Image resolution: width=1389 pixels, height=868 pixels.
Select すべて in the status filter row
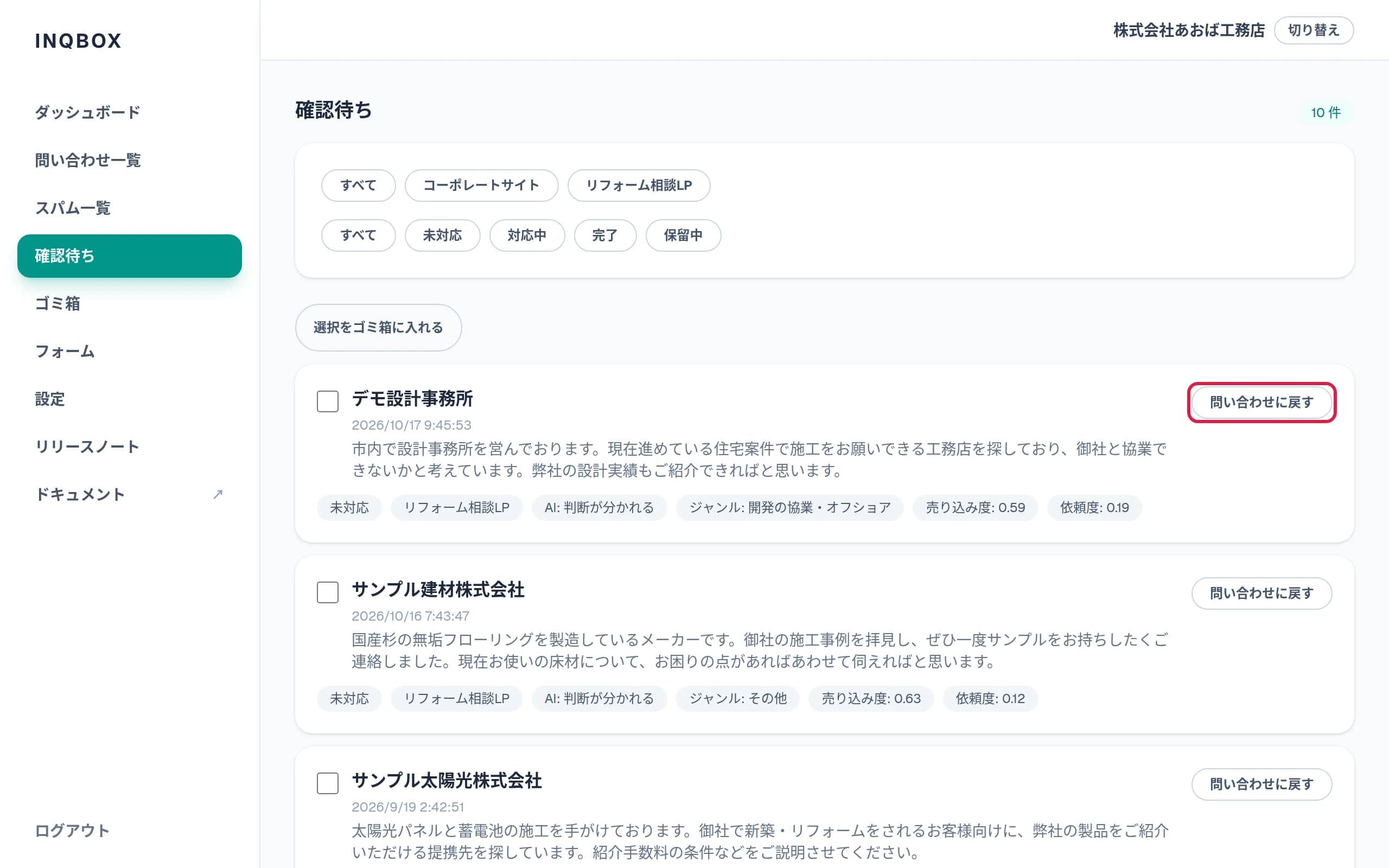point(358,235)
